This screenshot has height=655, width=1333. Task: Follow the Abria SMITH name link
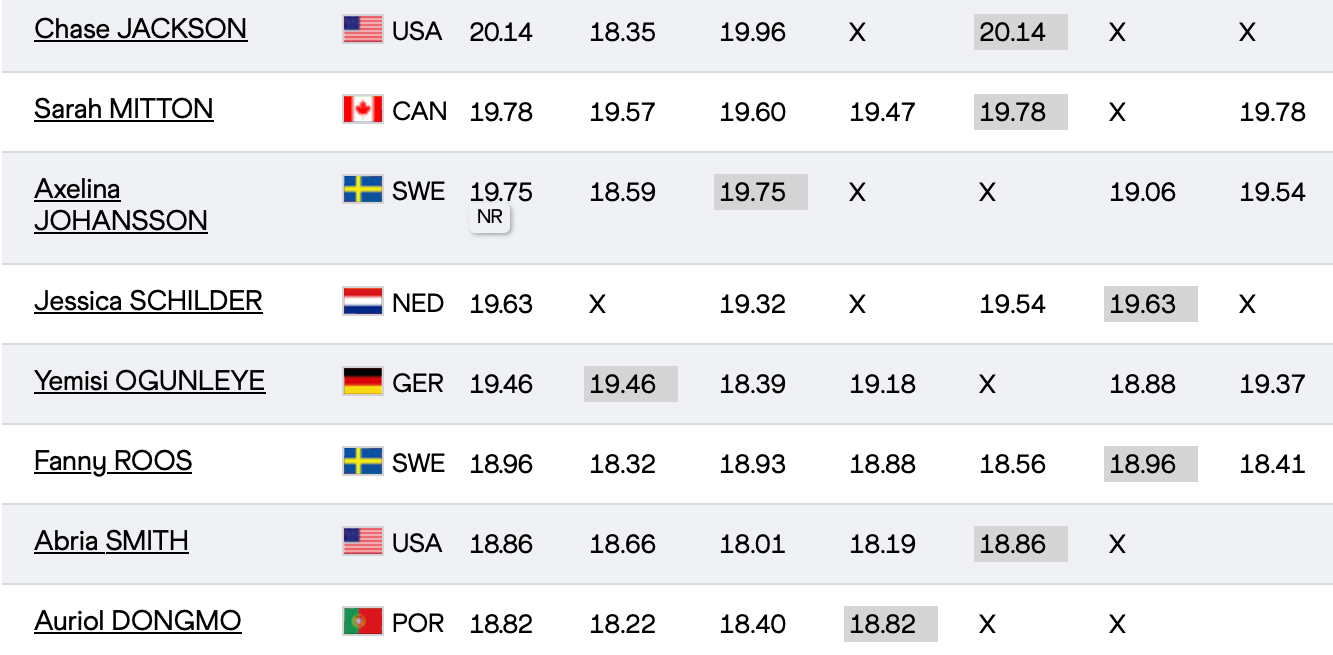(x=111, y=541)
